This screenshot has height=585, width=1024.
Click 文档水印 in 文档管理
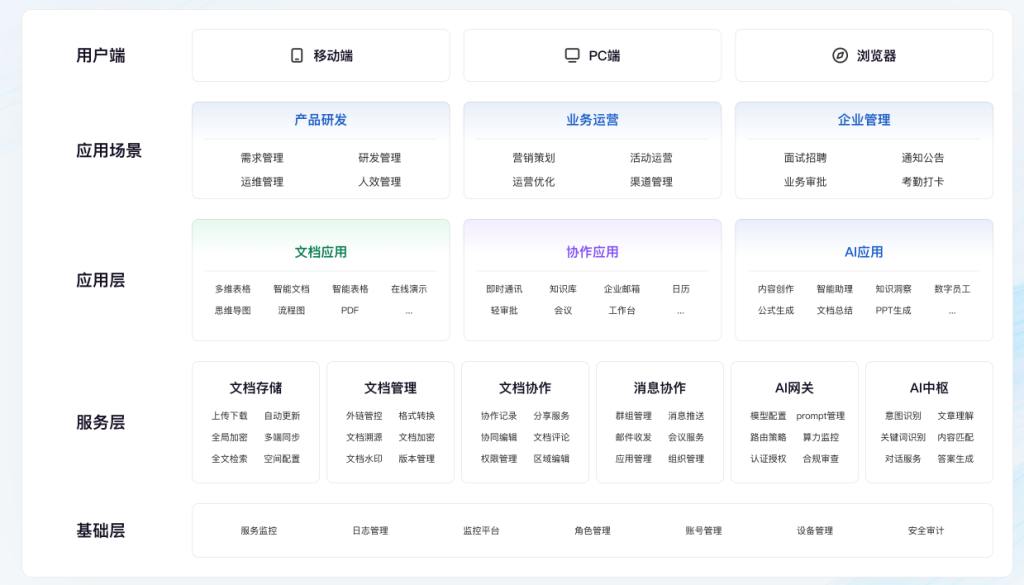tap(364, 458)
